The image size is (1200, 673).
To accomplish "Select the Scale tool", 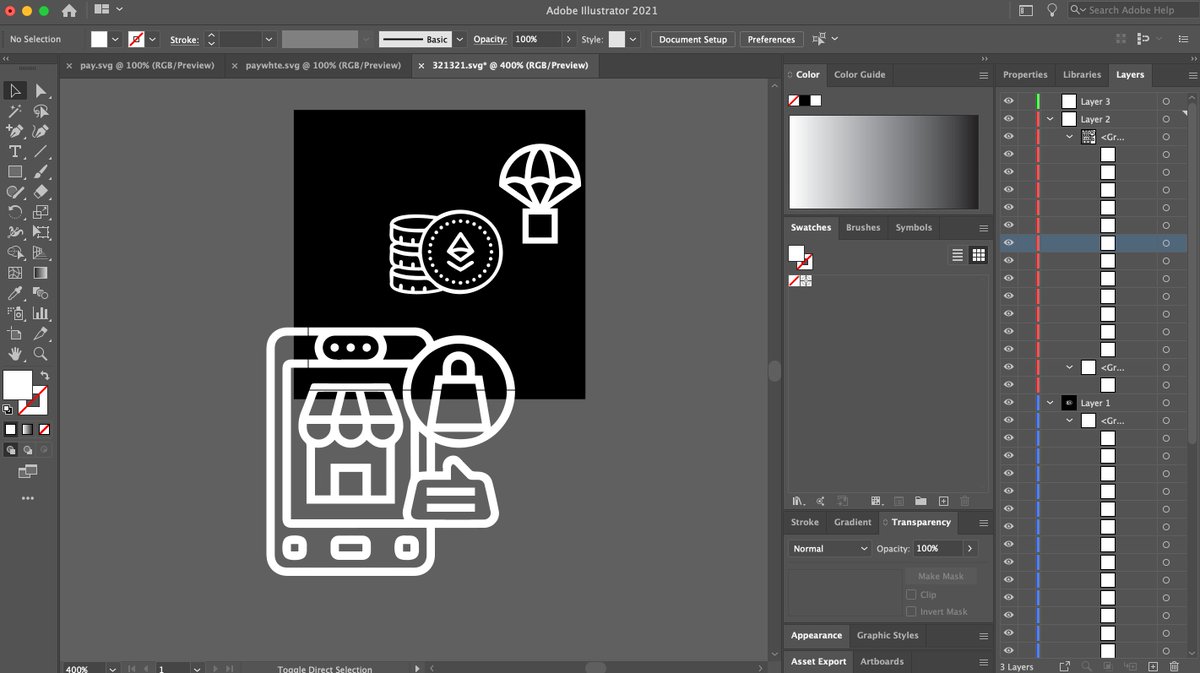I will pos(41,212).
